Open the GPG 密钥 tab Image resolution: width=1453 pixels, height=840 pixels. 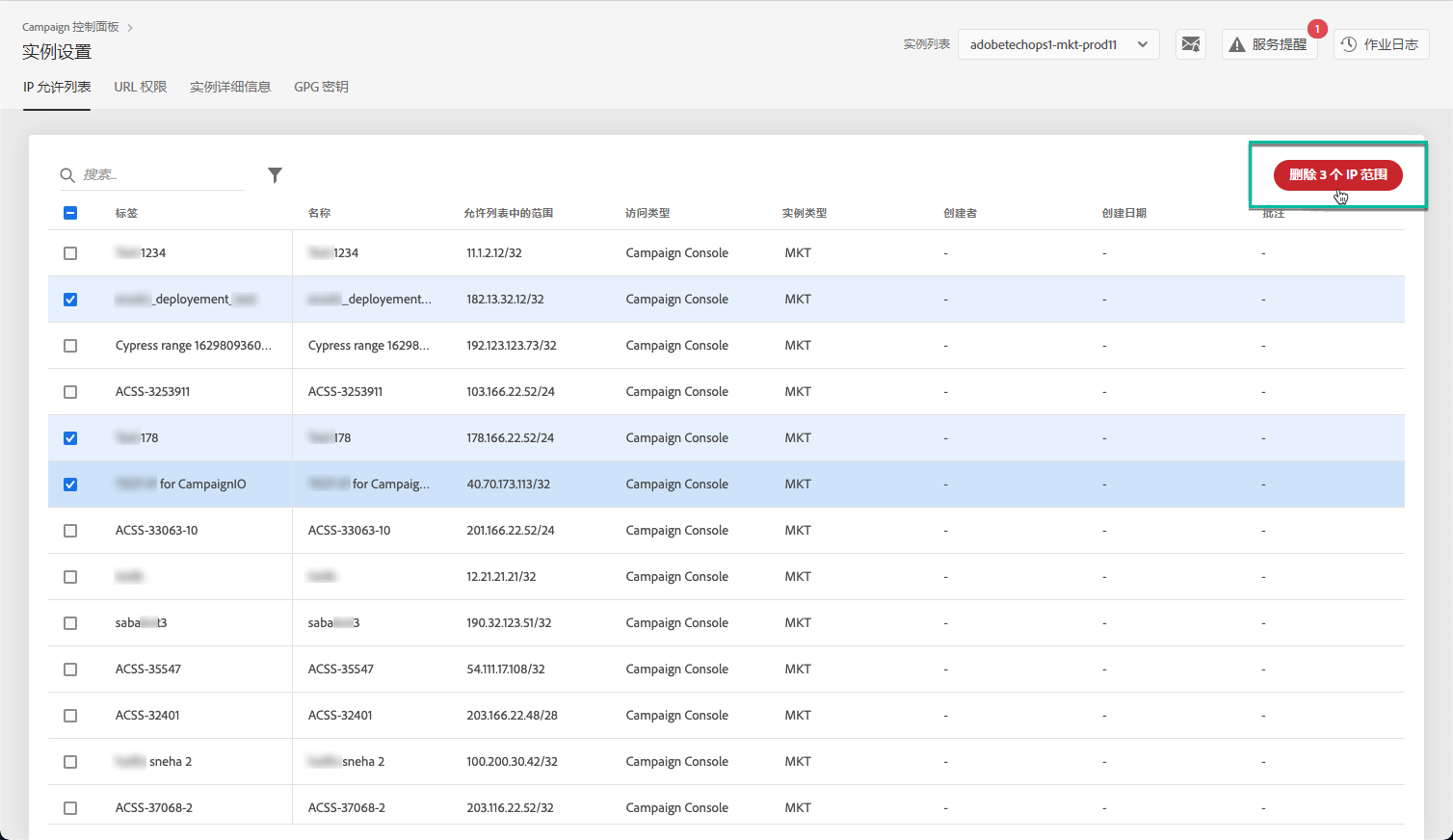pyautogui.click(x=321, y=87)
